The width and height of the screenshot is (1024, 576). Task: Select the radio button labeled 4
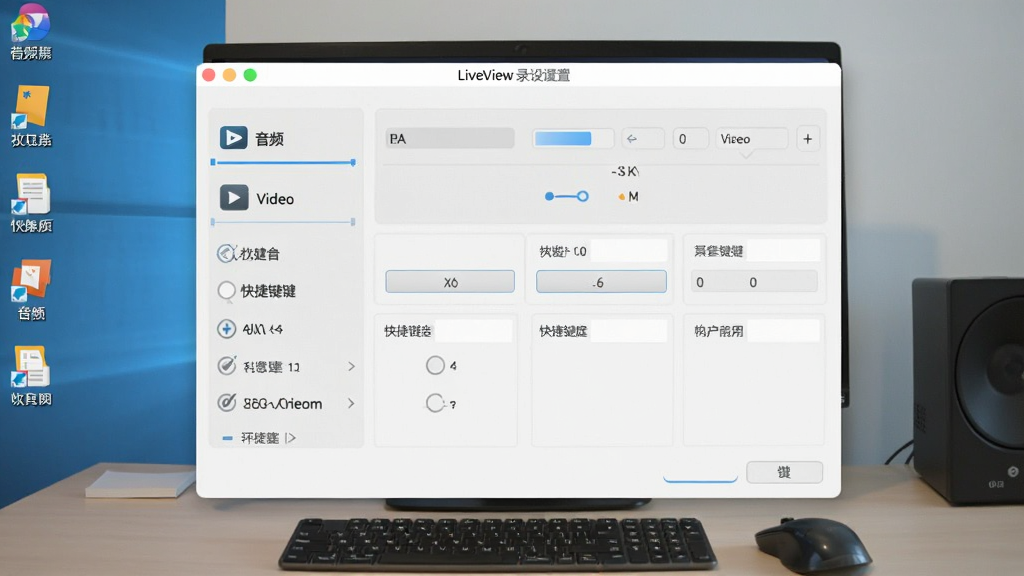pyautogui.click(x=435, y=365)
